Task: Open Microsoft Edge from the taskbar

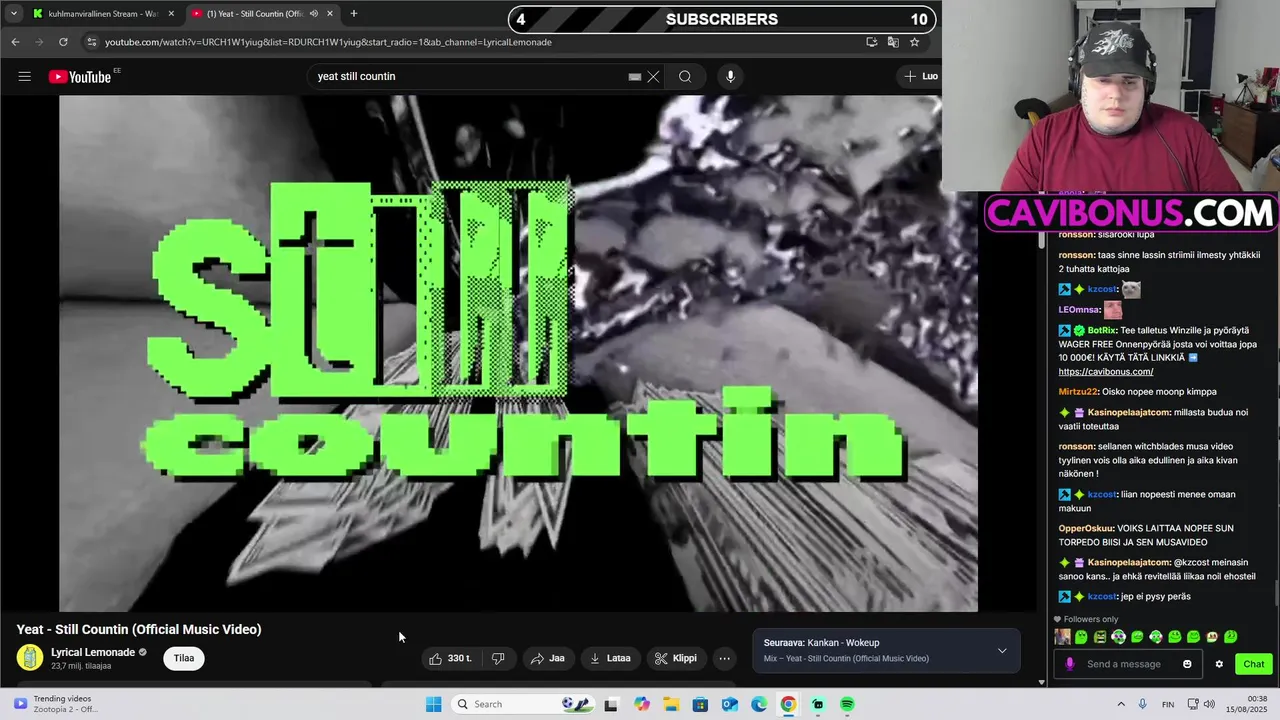Action: coord(759,704)
